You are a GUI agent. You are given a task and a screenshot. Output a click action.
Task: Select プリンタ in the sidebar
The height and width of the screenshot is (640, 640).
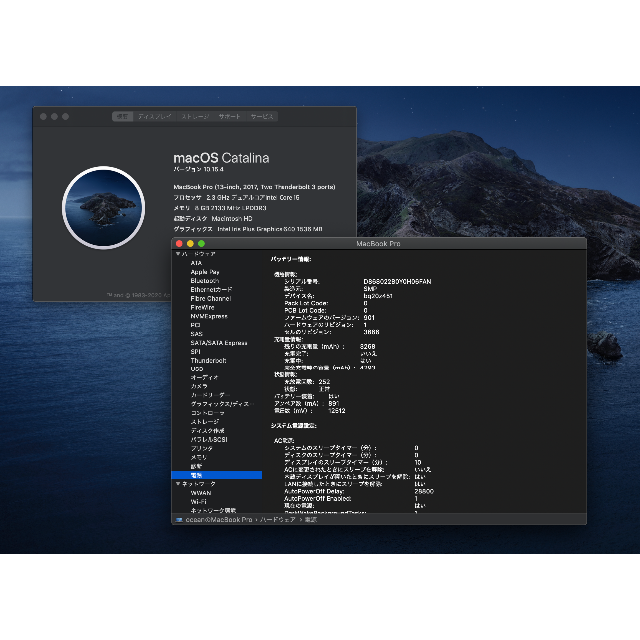(x=202, y=448)
